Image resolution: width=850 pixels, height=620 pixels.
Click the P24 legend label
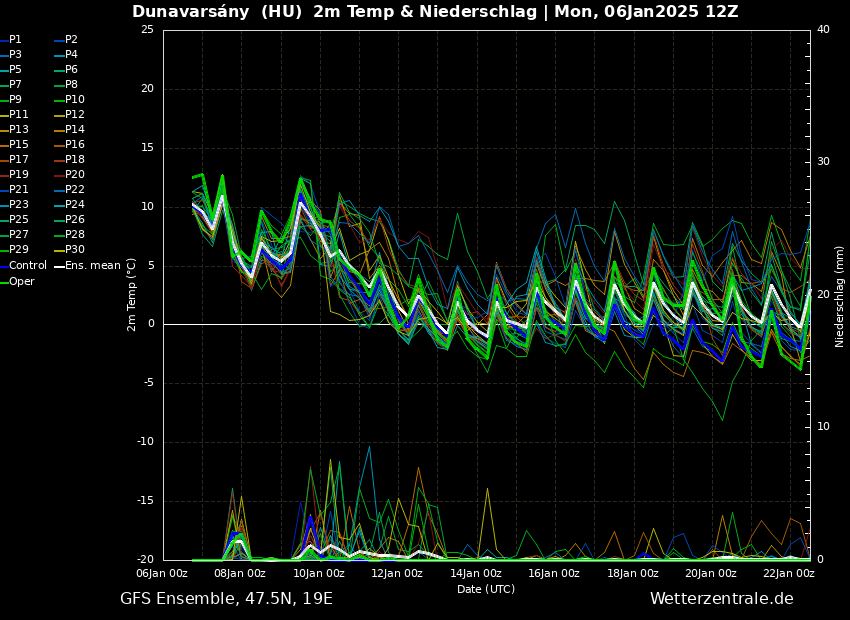[75, 205]
